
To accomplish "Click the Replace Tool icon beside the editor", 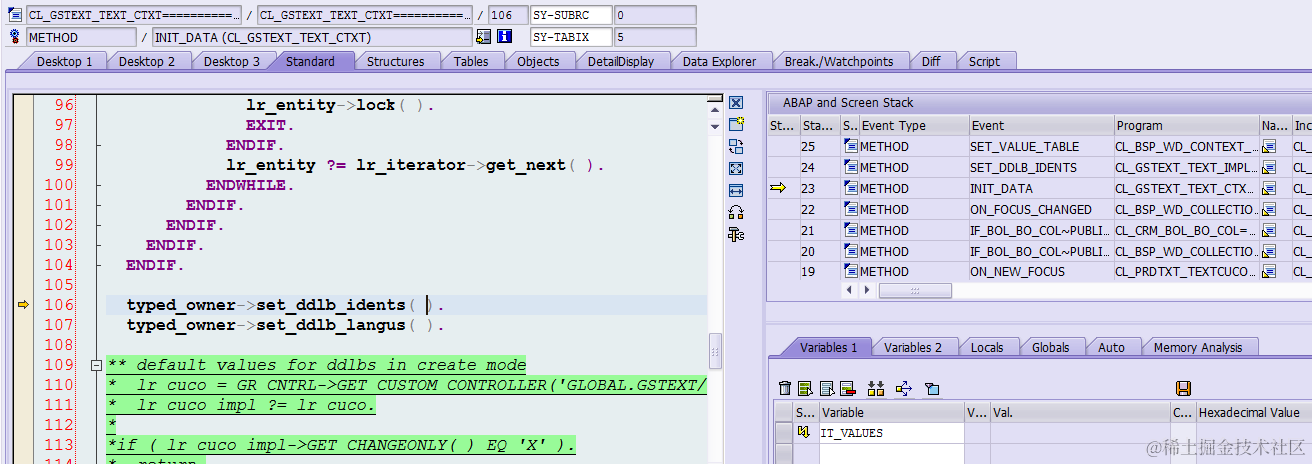I will 736,146.
